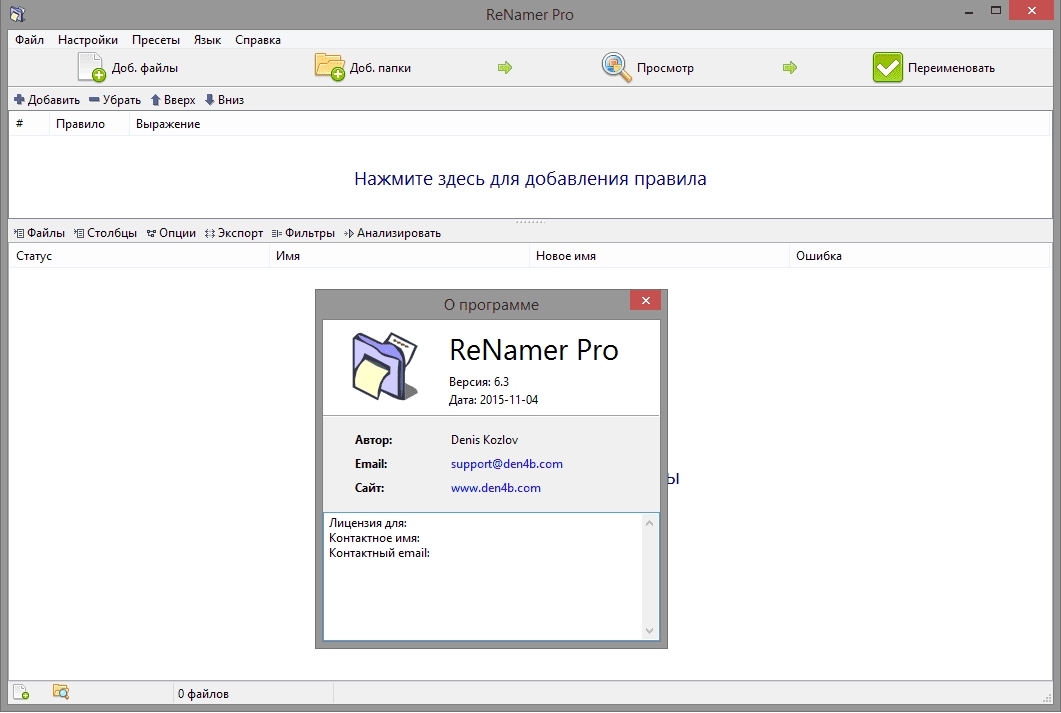
Task: Click the Доб. файлы label
Action: 145,68
